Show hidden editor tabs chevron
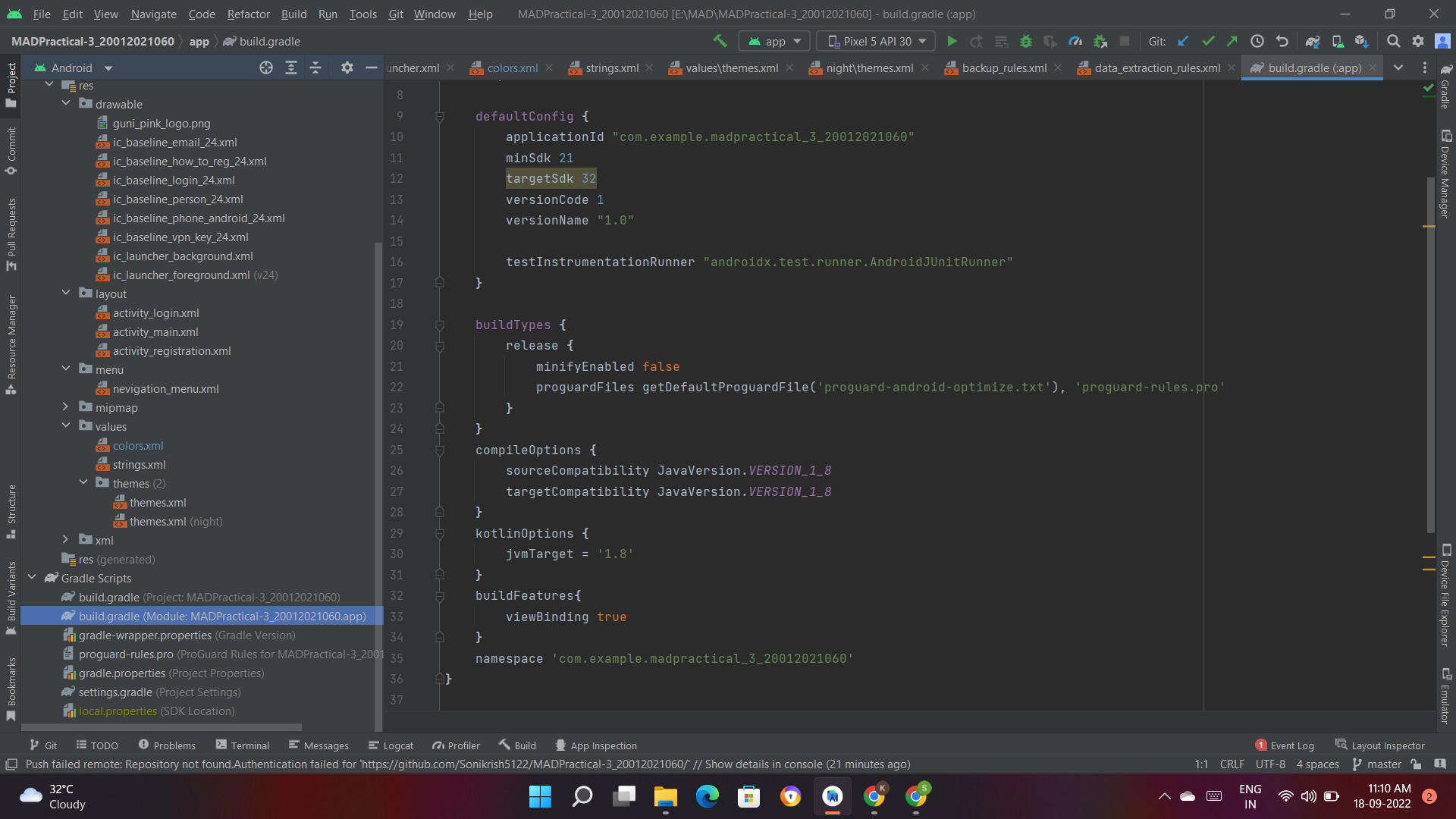This screenshot has height=819, width=1456. coord(1398,67)
